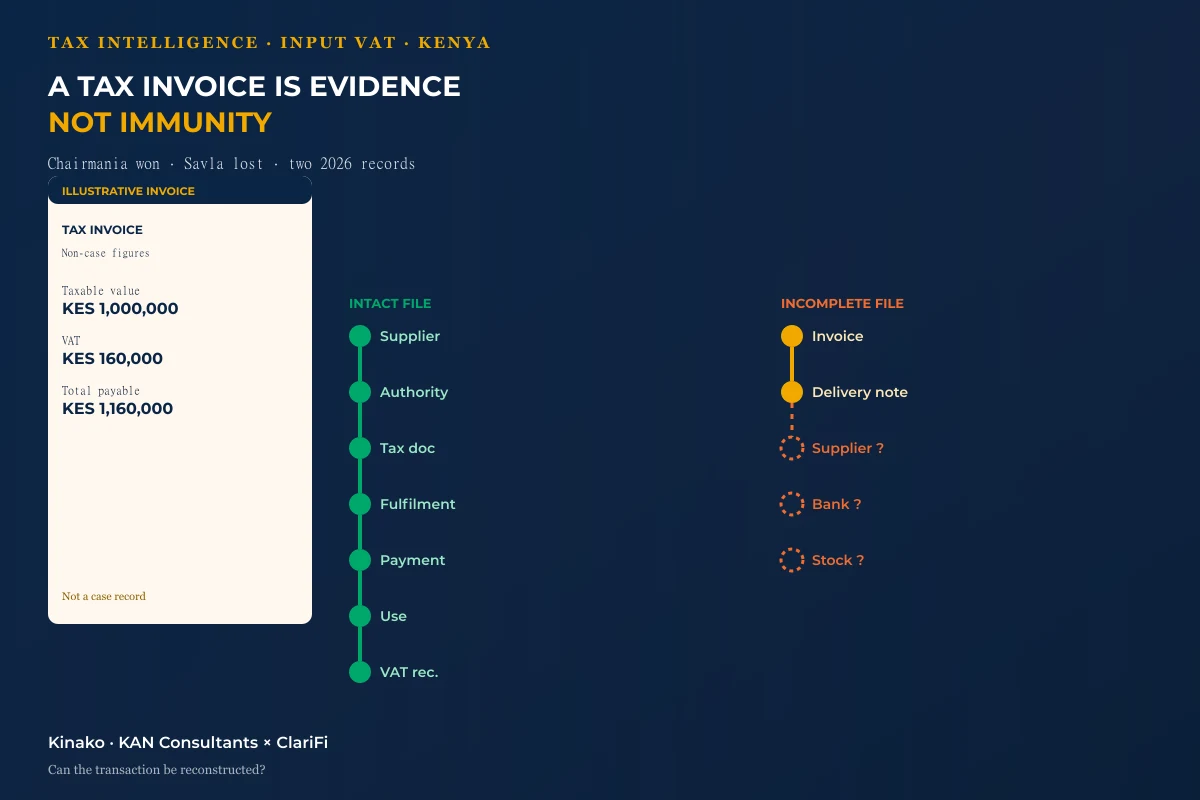The image size is (1200, 800).
Task: Click the 'VAT rec.' label
Action: [x=409, y=672]
